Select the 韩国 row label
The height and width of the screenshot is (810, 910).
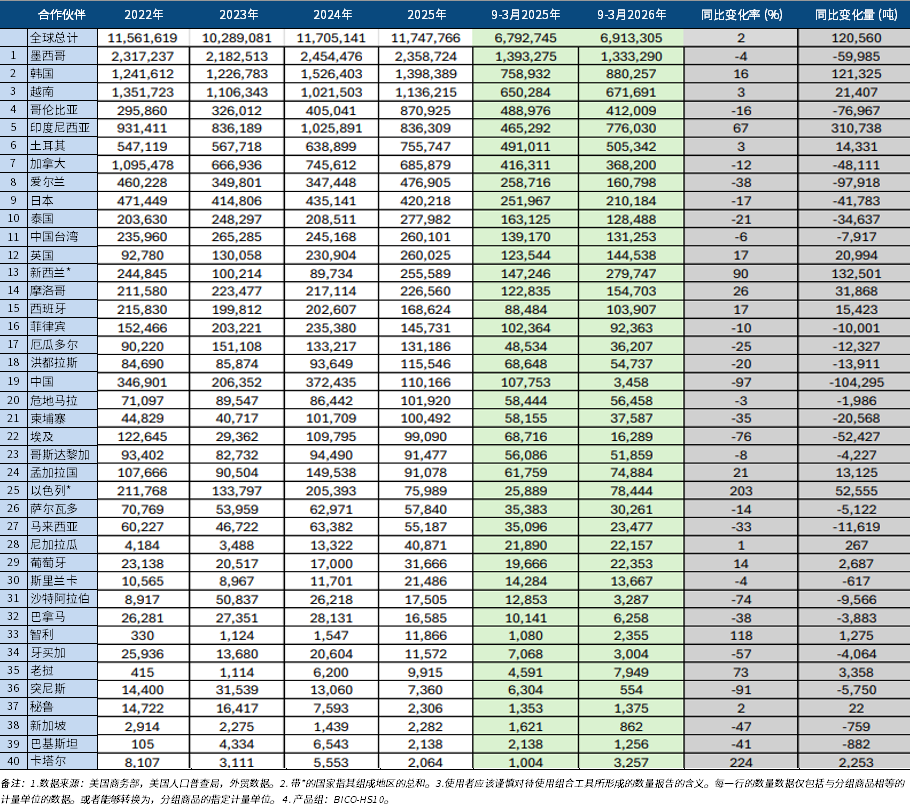[x=42, y=74]
